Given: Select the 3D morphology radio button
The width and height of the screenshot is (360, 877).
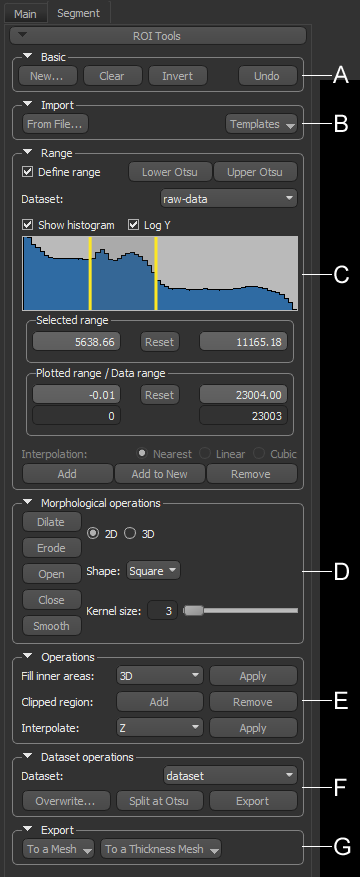Looking at the screenshot, I should click(x=130, y=534).
